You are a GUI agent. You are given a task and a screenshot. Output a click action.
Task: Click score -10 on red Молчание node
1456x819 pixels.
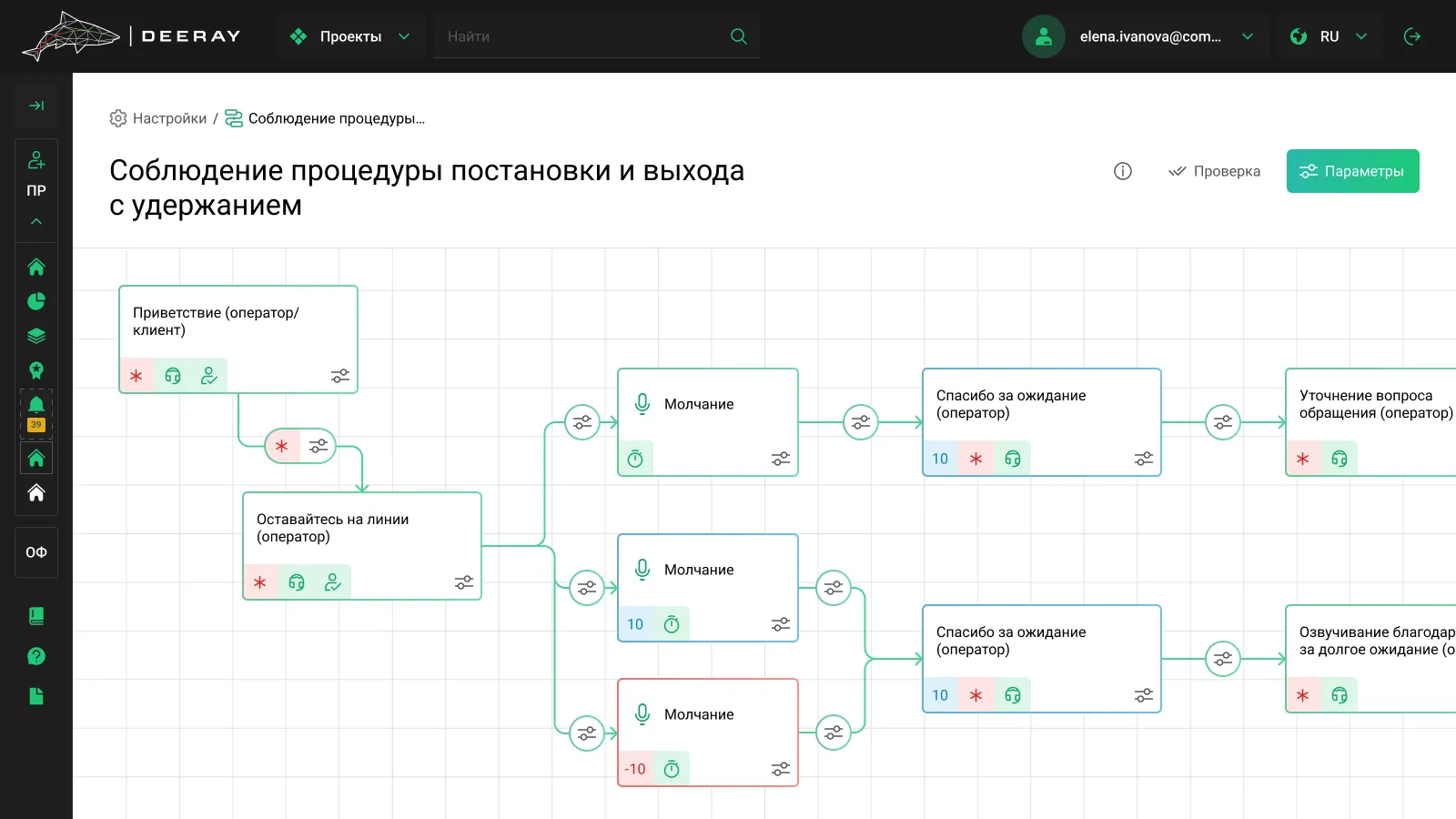[x=635, y=769]
